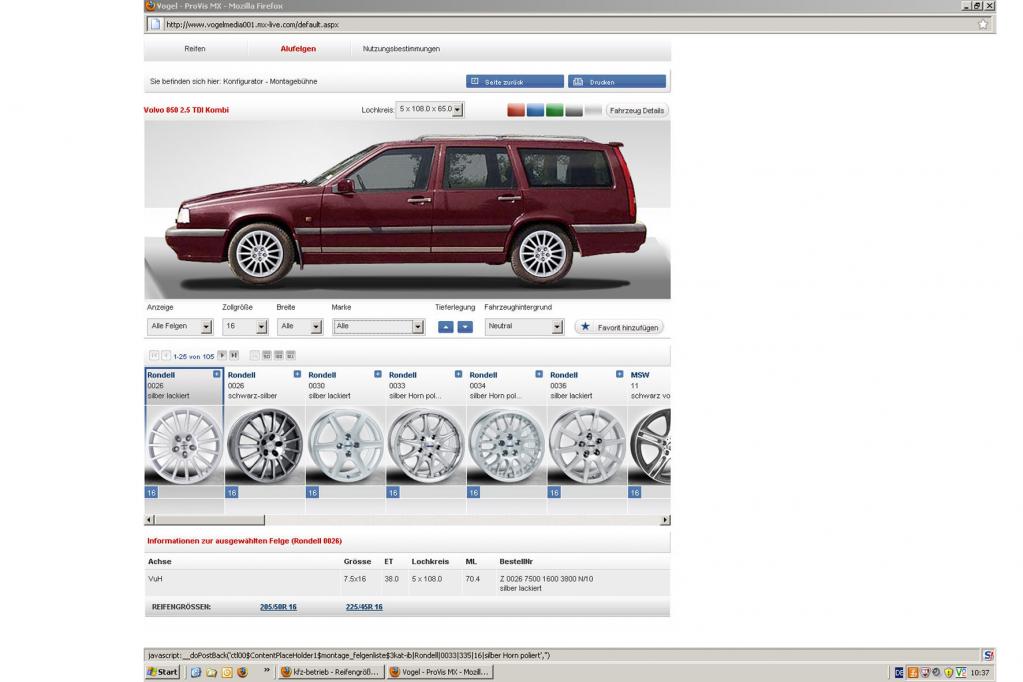The image size is (1023, 682).
Task: Open the Reifen tab
Action: pyautogui.click(x=194, y=49)
